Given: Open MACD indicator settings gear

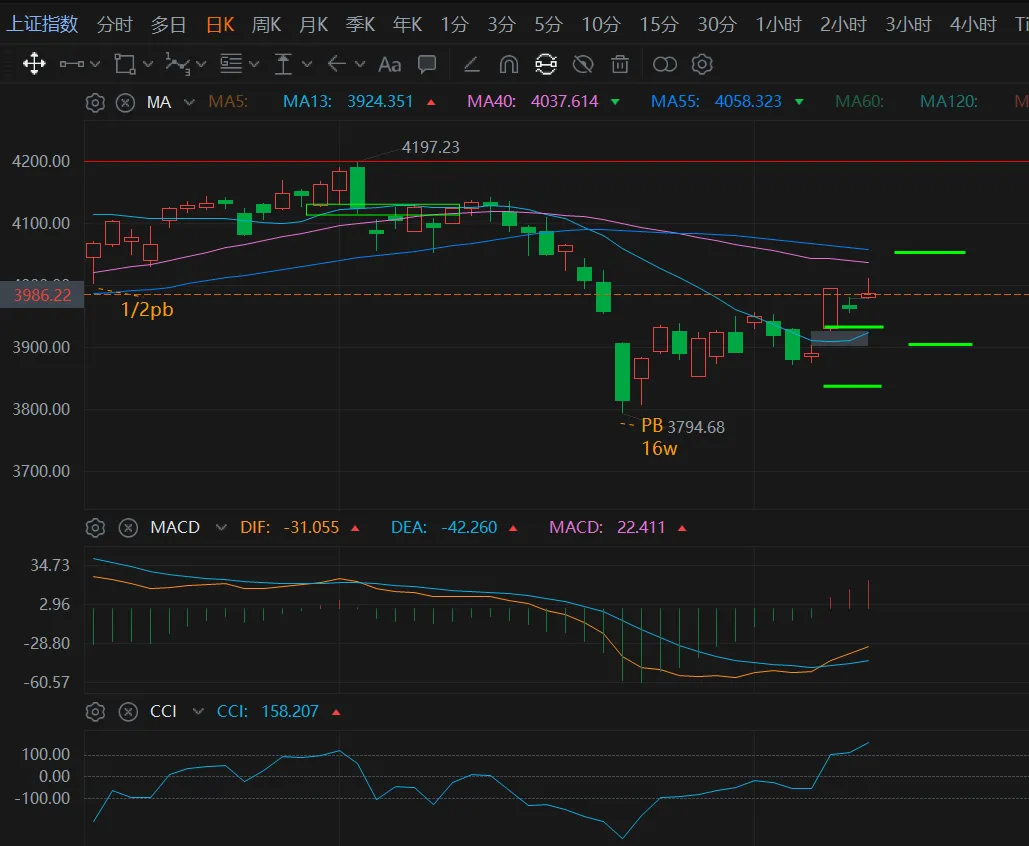Looking at the screenshot, I should pyautogui.click(x=95, y=528).
